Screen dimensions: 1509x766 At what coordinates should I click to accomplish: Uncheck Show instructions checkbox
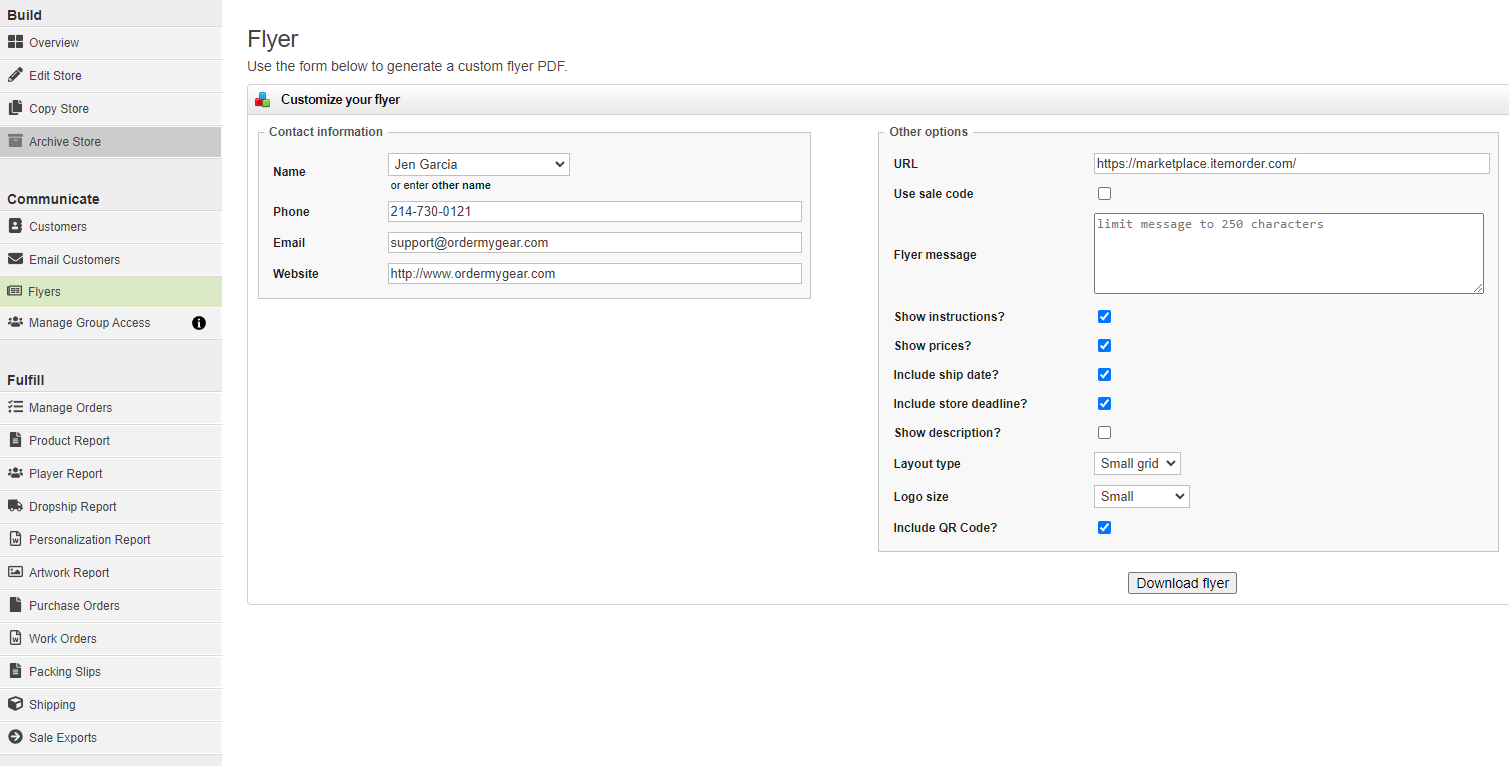[1104, 316]
